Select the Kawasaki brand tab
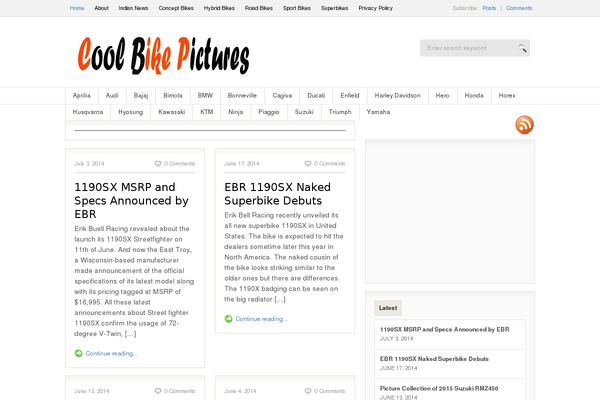Viewport: 600px width, 400px height. (171, 112)
